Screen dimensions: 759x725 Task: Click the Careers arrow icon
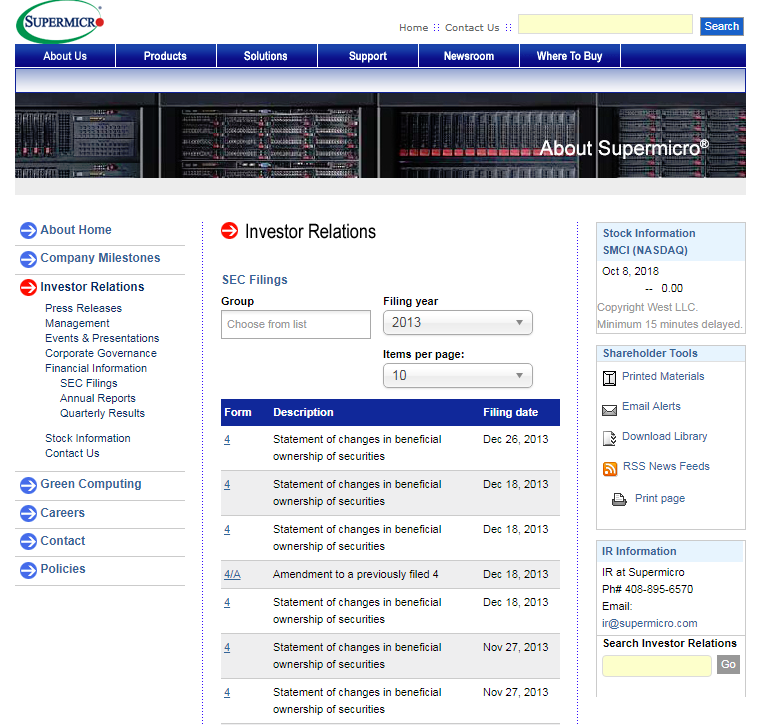point(28,514)
